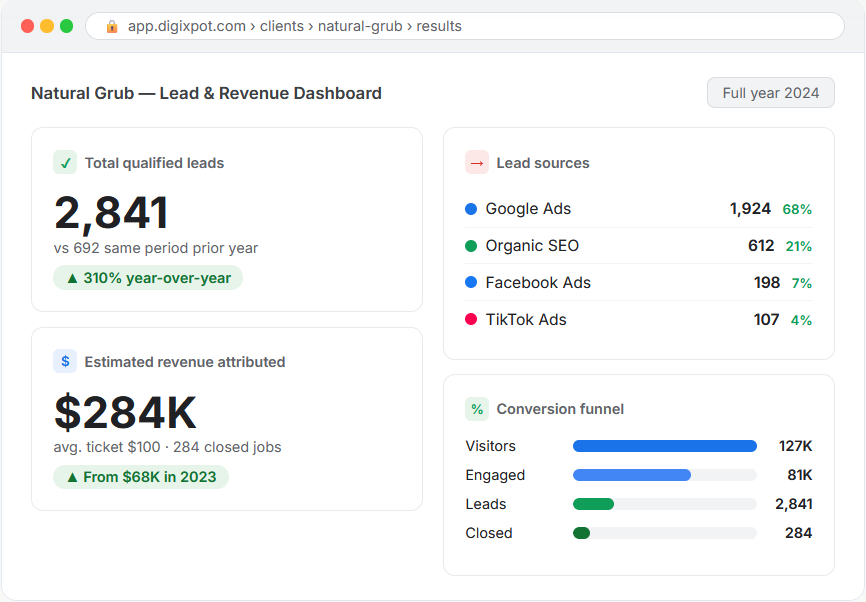Select the Google Ads 1,924 leads row
The height and width of the screenshot is (602, 866).
638,209
